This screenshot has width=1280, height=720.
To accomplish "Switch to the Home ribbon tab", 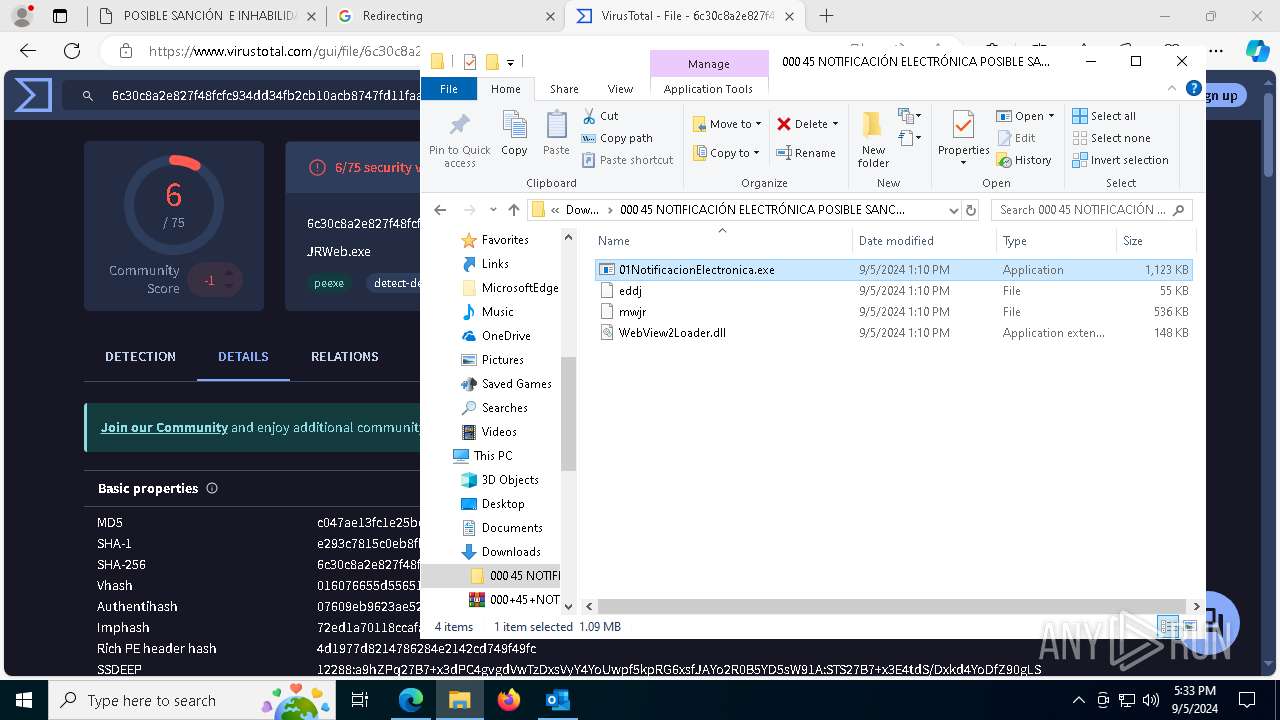I will [x=505, y=89].
